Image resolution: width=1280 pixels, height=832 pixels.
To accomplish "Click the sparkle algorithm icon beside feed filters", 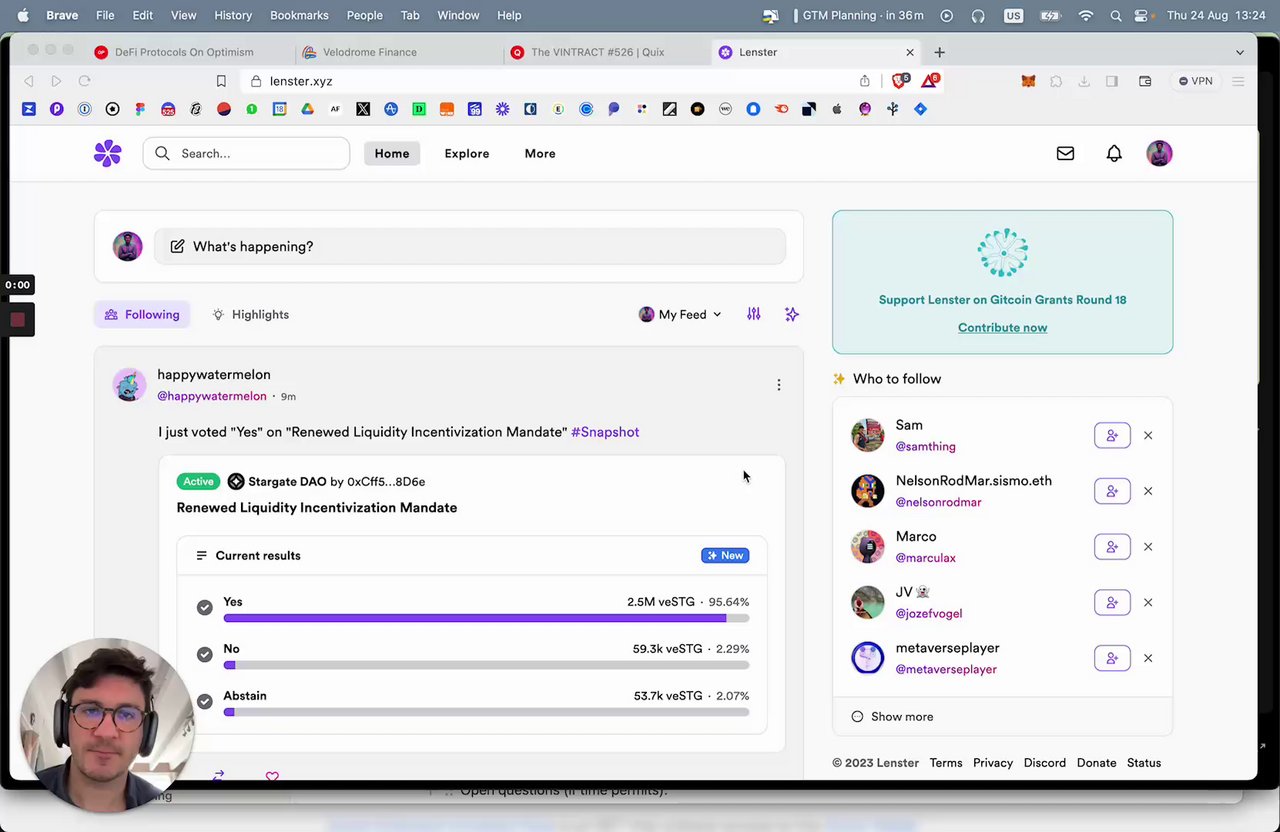I will pyautogui.click(x=792, y=314).
